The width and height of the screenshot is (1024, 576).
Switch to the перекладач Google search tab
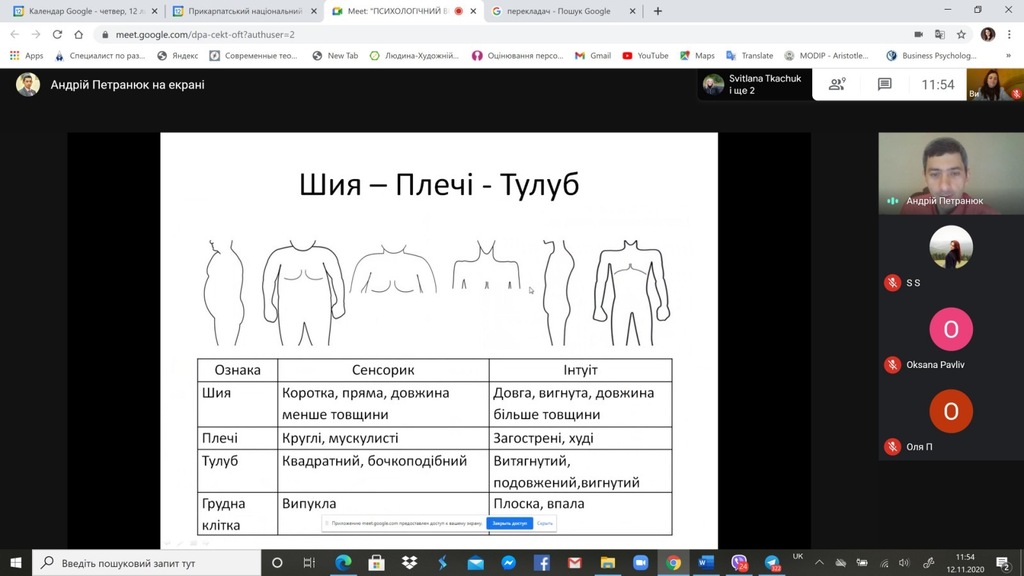pos(558,11)
